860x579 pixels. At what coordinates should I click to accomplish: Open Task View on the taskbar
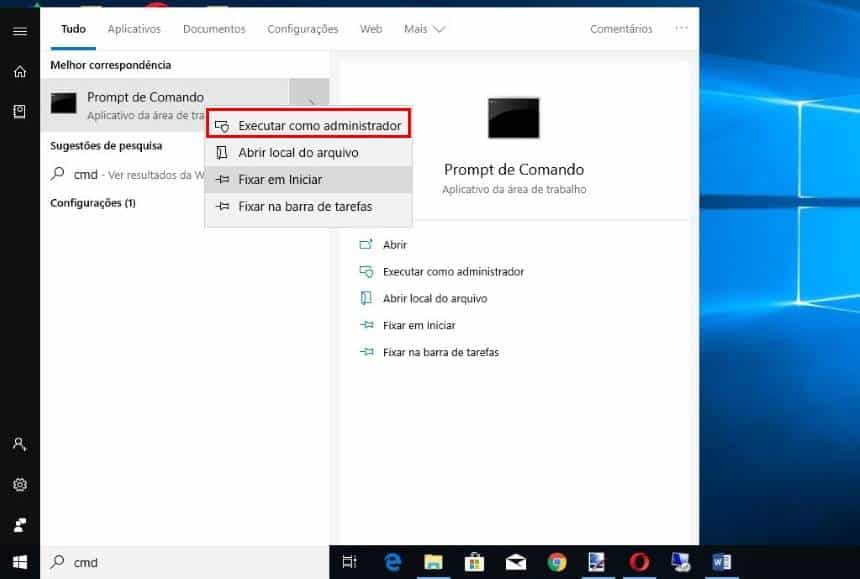[x=349, y=562]
